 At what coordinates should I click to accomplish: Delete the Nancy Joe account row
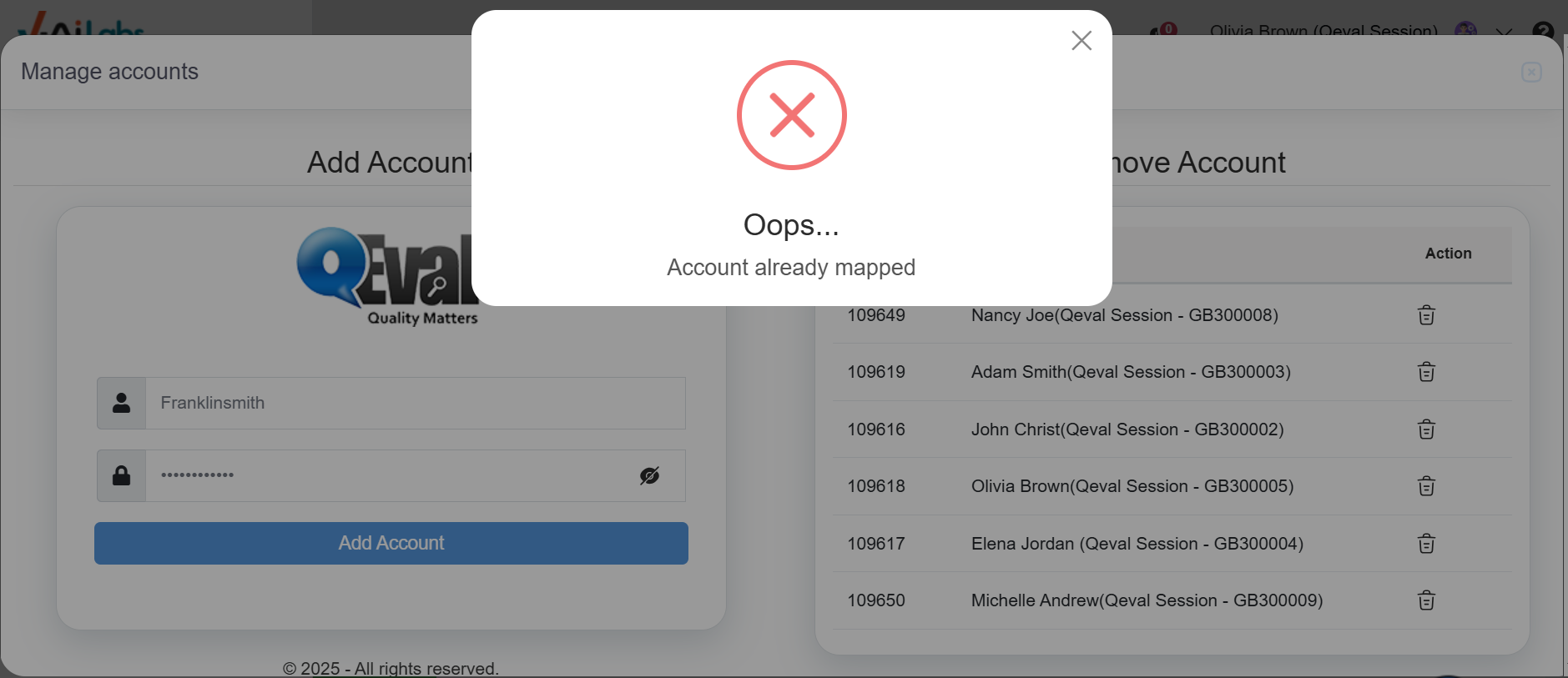point(1426,315)
